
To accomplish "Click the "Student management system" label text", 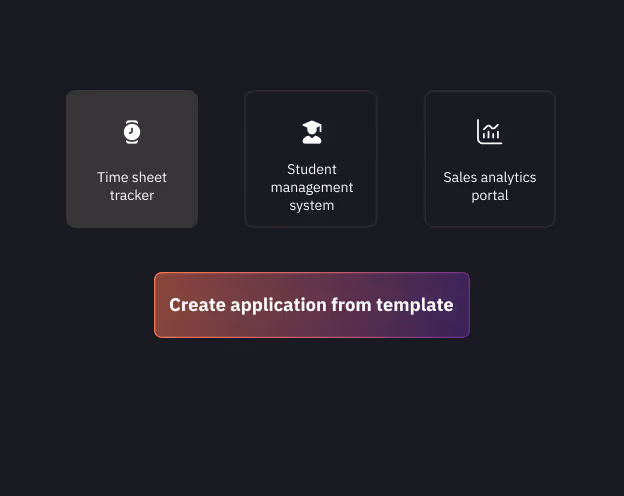I will 312,187.
